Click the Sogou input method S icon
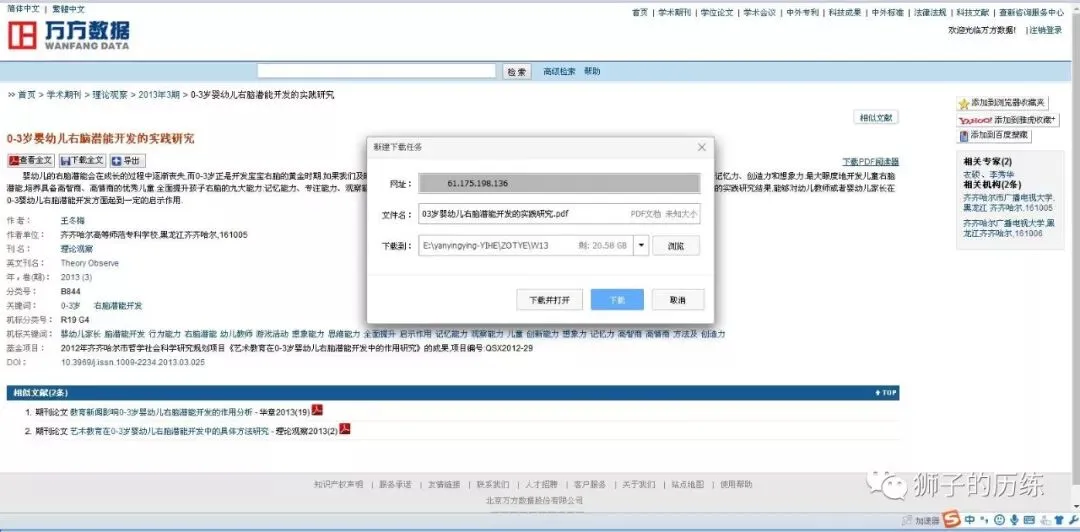This screenshot has width=1080, height=532. (x=952, y=519)
